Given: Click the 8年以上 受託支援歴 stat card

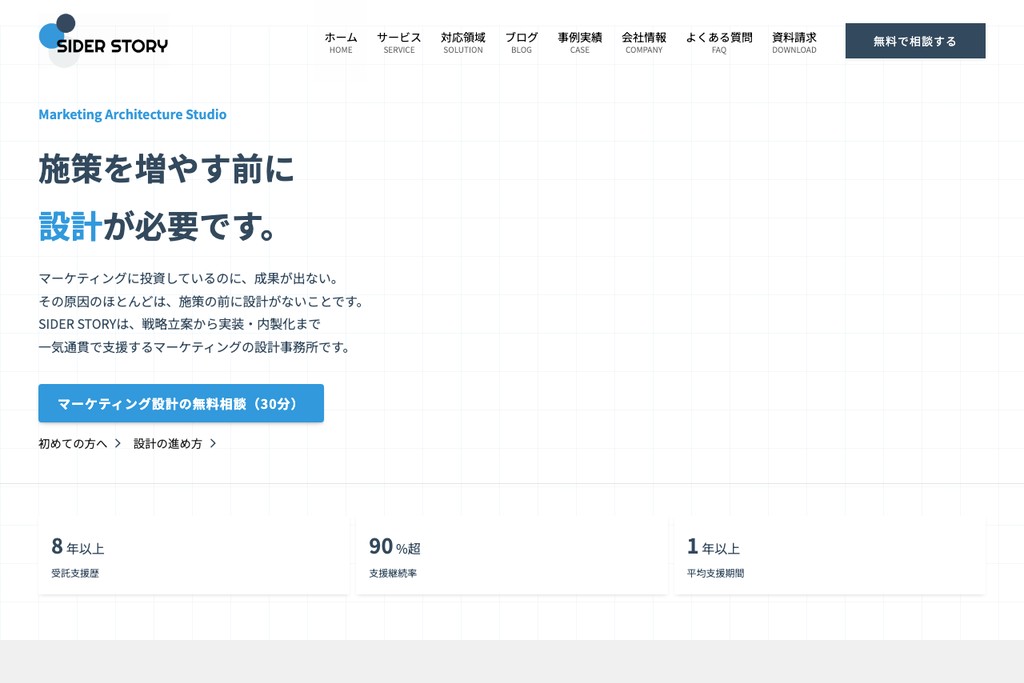Looking at the screenshot, I should point(194,556).
